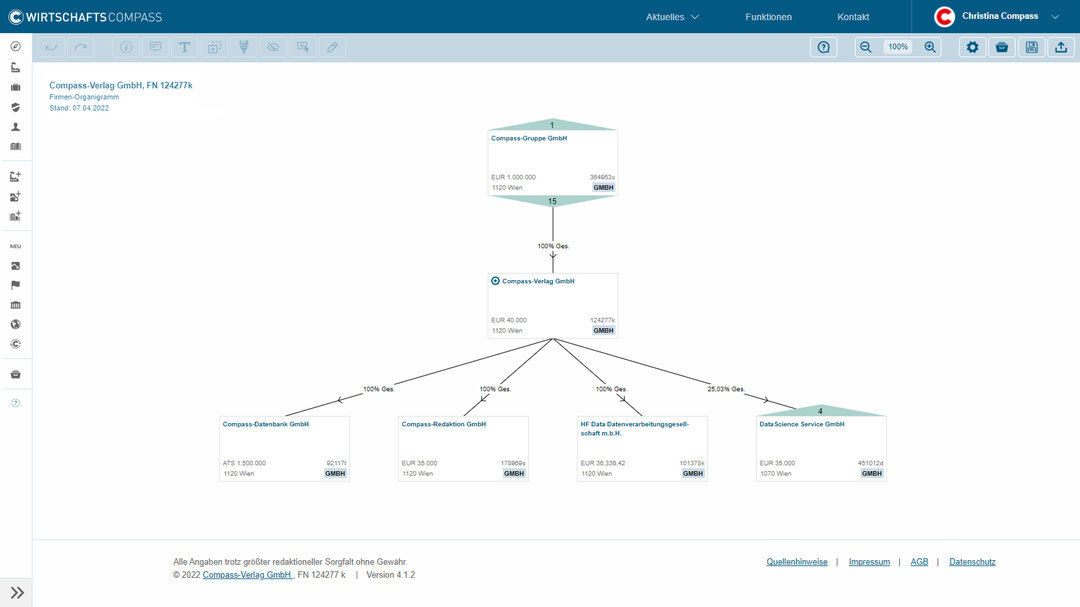Go to the Kontakt menu item

pyautogui.click(x=853, y=17)
